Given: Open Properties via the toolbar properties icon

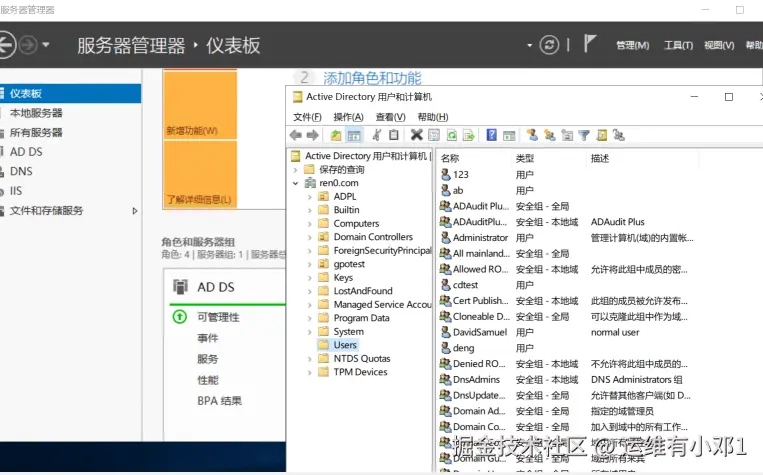Looking at the screenshot, I should point(434,135).
